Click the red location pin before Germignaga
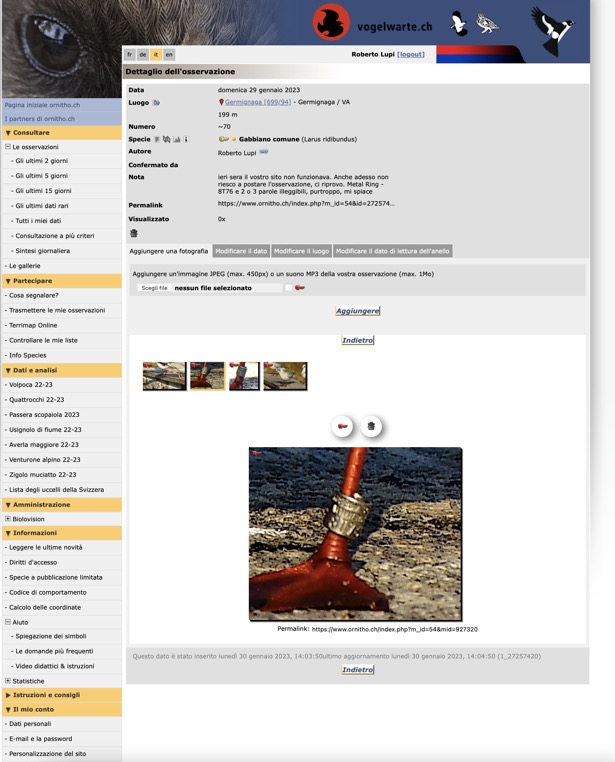 pos(221,102)
